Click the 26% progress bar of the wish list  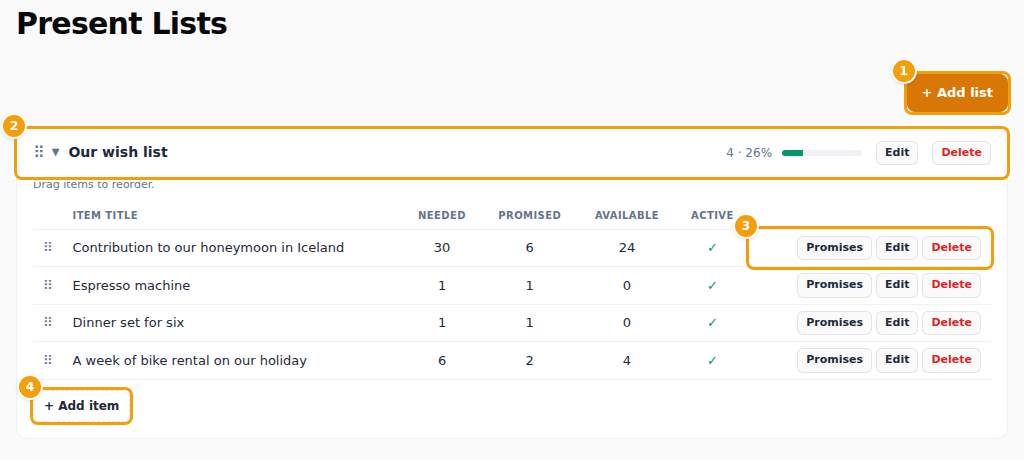click(x=822, y=153)
